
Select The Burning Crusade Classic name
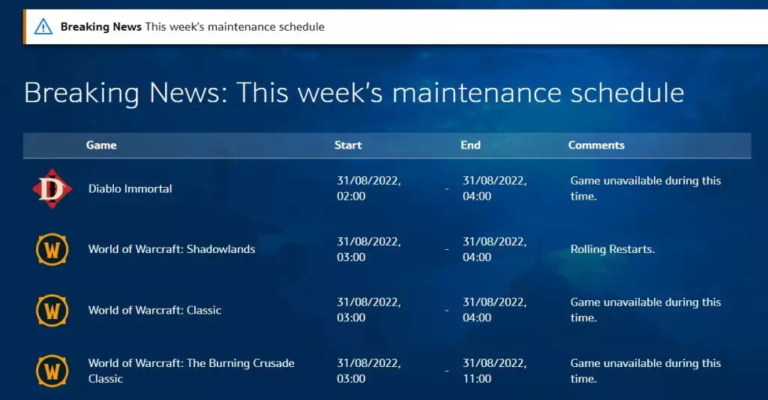pos(191,371)
